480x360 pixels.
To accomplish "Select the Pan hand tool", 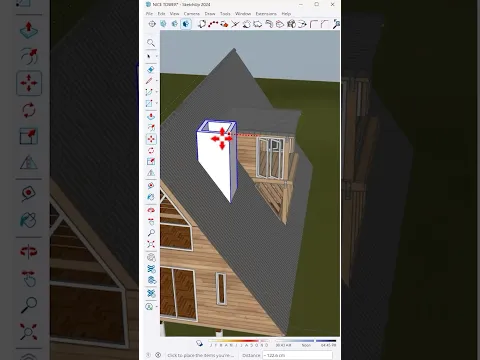I will (x=151, y=222).
